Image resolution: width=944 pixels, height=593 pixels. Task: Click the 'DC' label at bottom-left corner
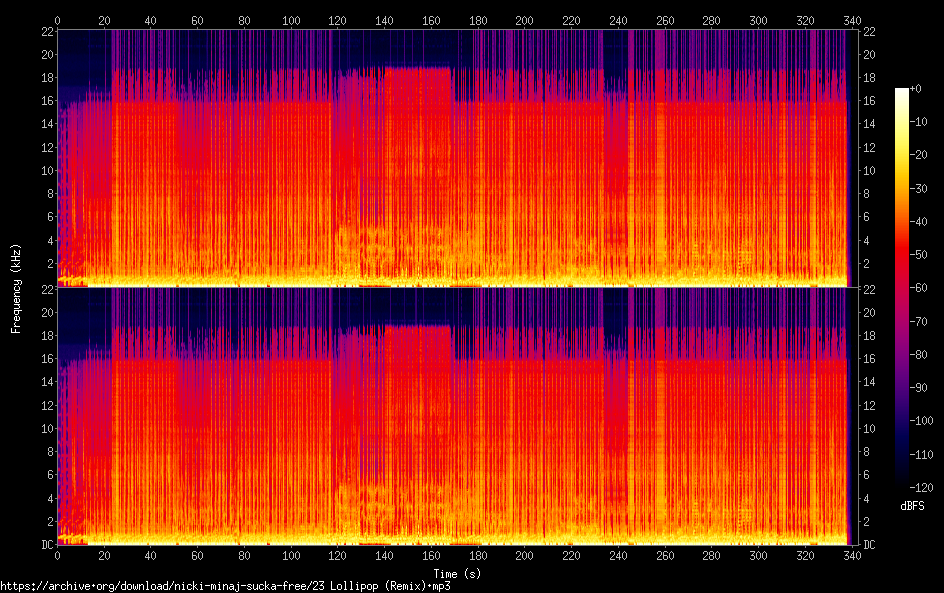tap(44, 544)
